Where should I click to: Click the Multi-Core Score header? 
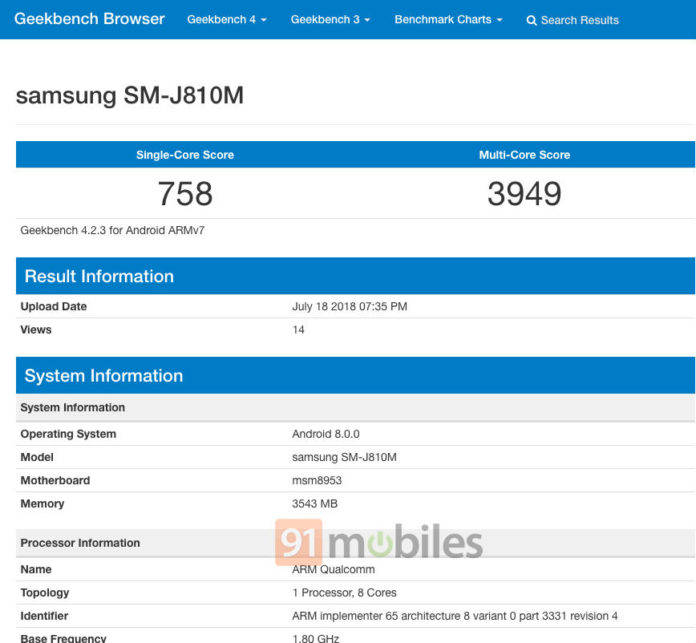click(525, 155)
